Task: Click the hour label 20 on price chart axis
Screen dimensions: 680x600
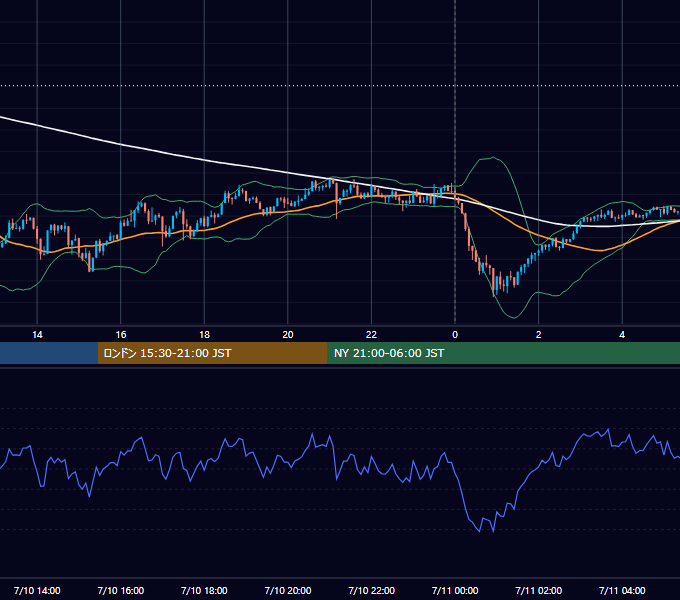Action: pos(288,335)
